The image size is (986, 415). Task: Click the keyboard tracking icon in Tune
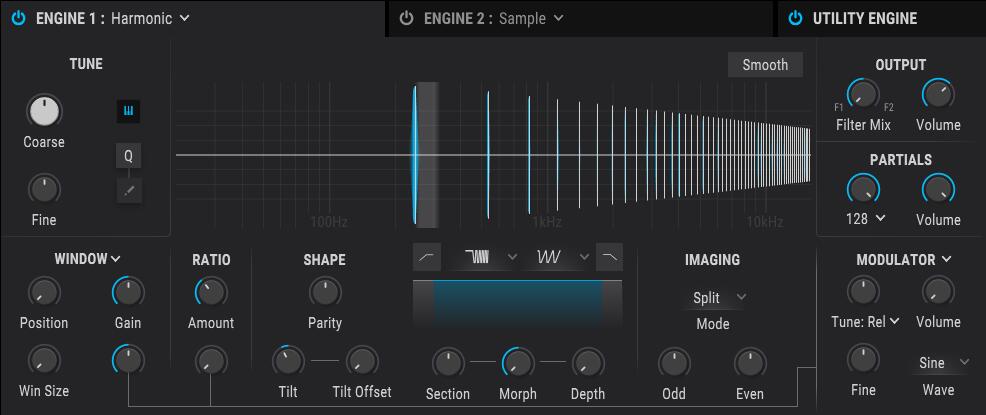coord(128,111)
